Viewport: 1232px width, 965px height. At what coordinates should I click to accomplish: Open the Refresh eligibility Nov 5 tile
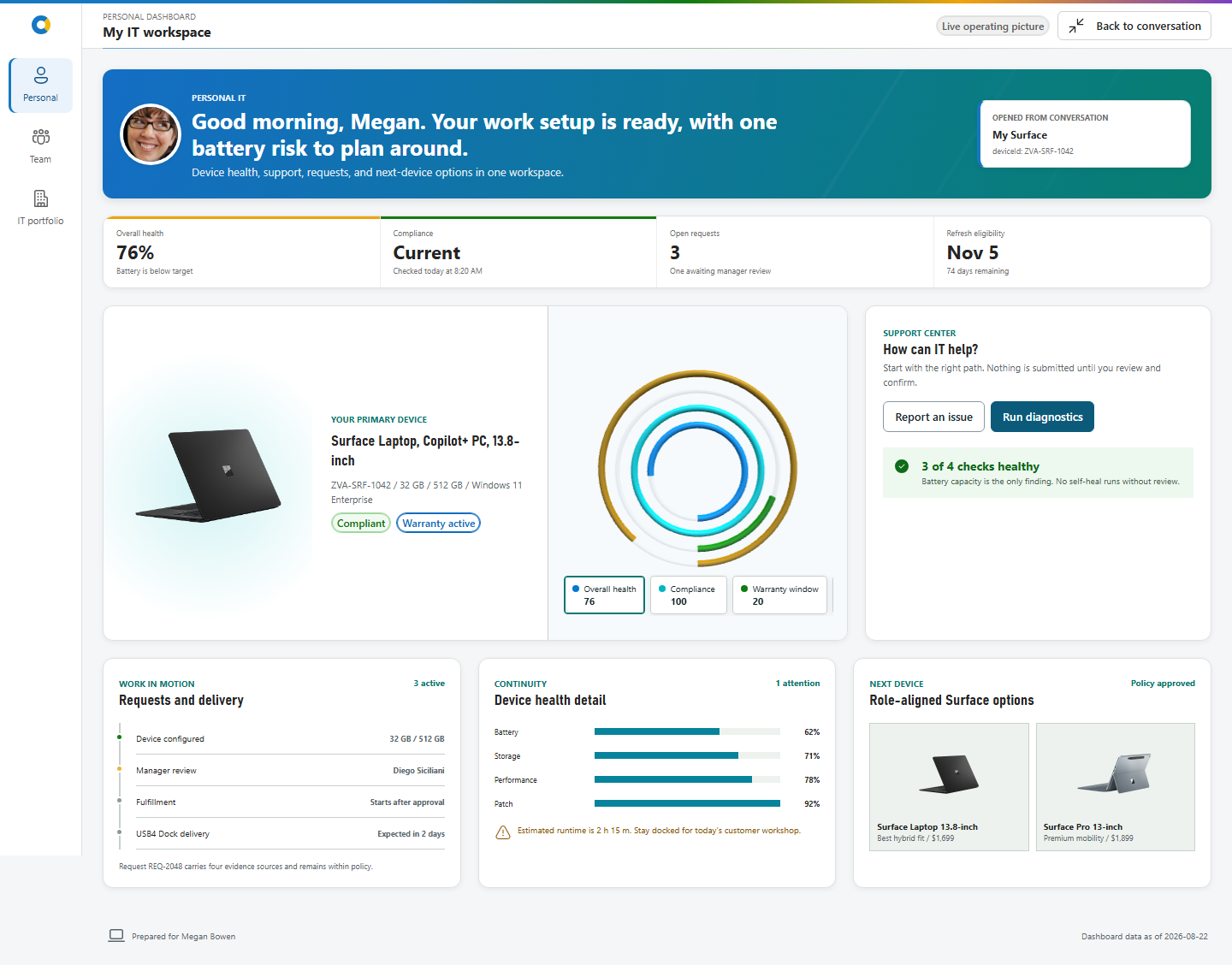(x=1072, y=252)
